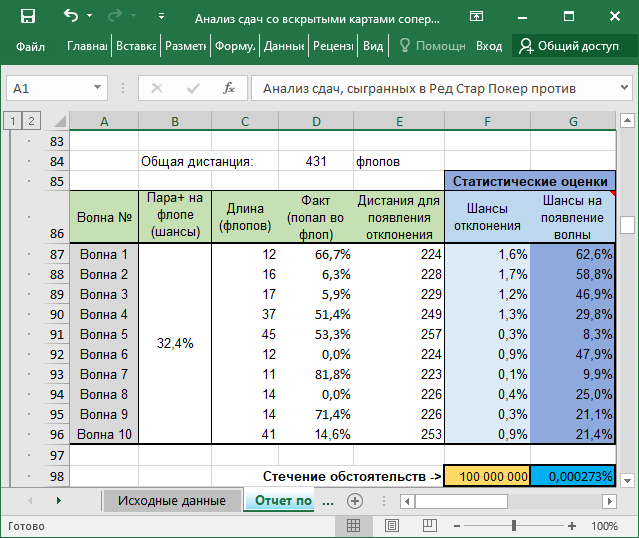Open the Данные ribbon tab
This screenshot has width=639, height=538.
[284, 46]
